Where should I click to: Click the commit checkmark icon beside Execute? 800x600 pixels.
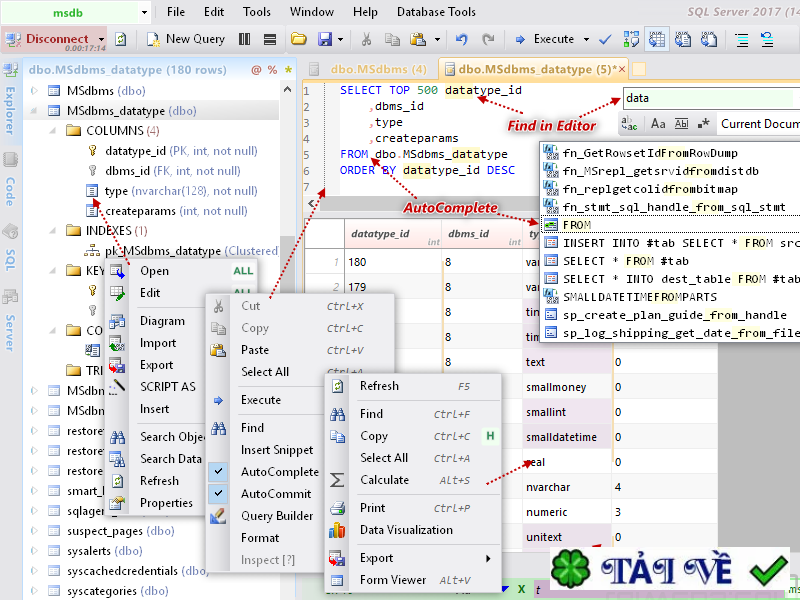tap(604, 39)
